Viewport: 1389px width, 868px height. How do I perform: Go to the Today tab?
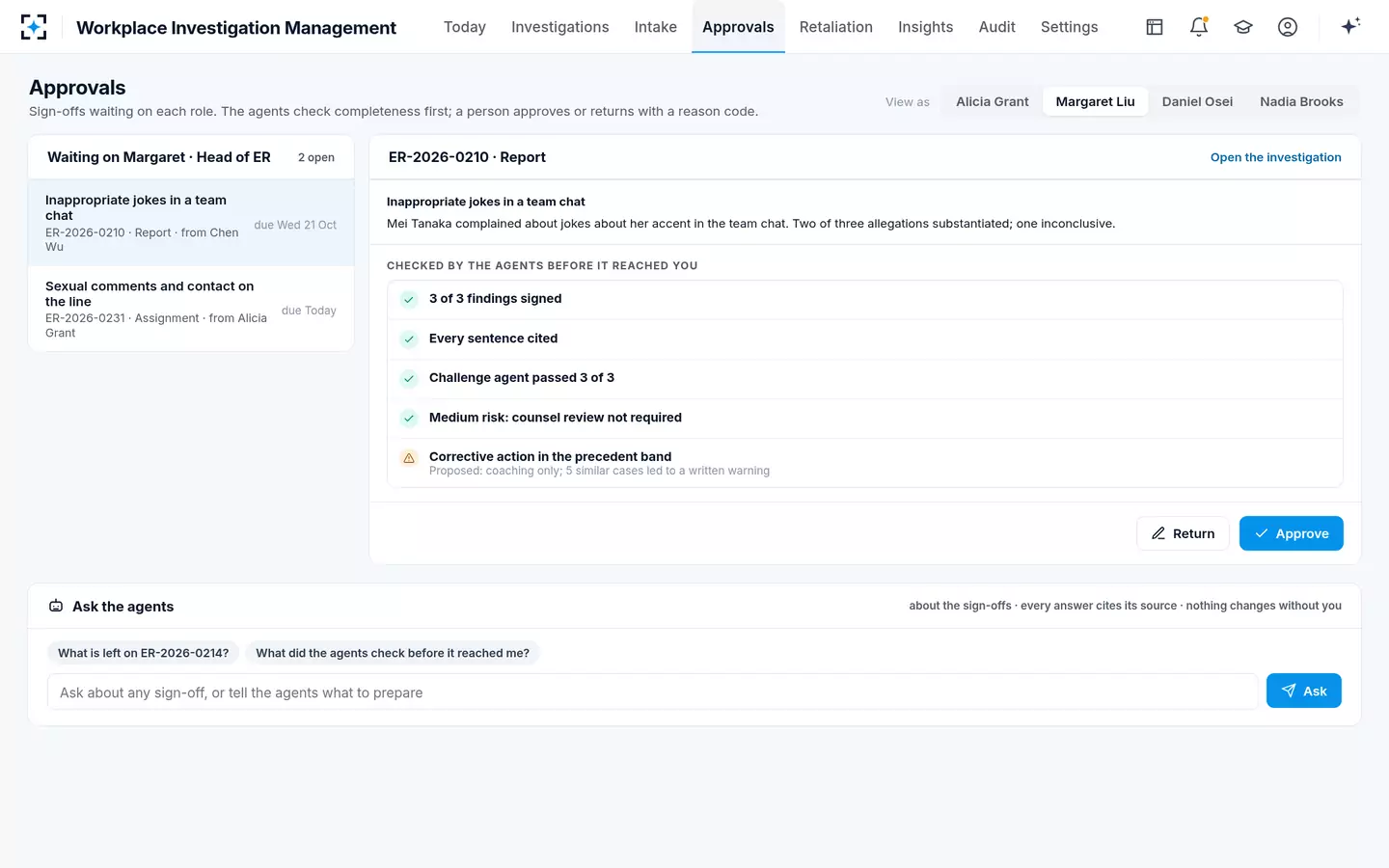click(465, 27)
